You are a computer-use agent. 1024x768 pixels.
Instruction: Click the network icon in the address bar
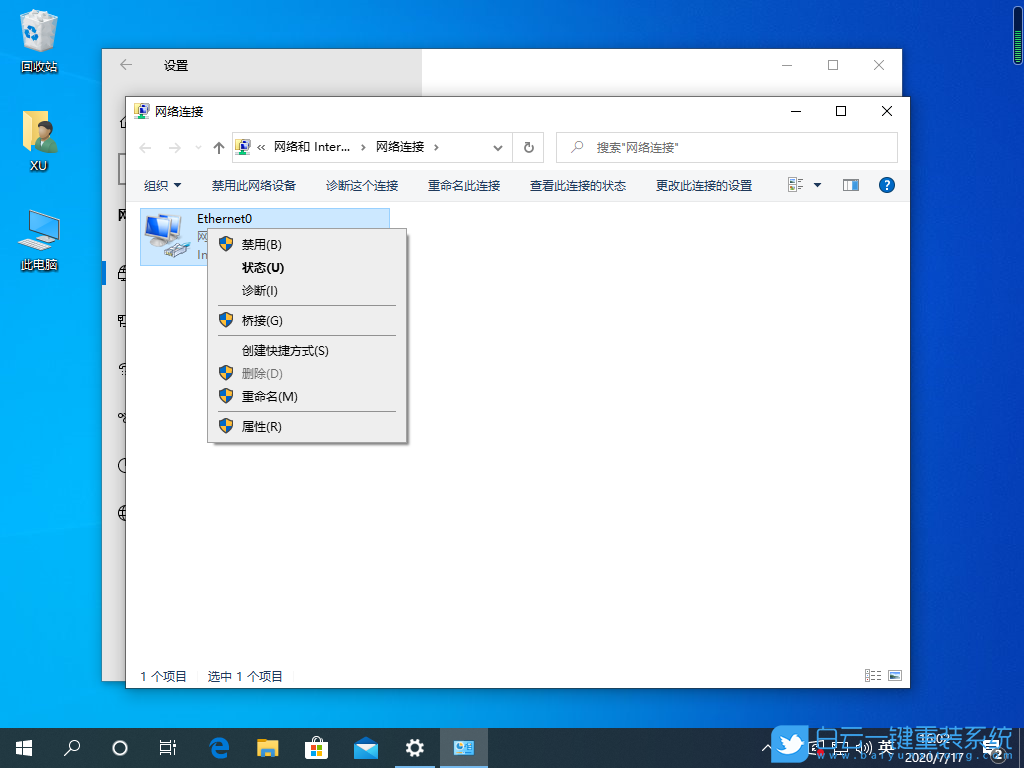click(243, 147)
